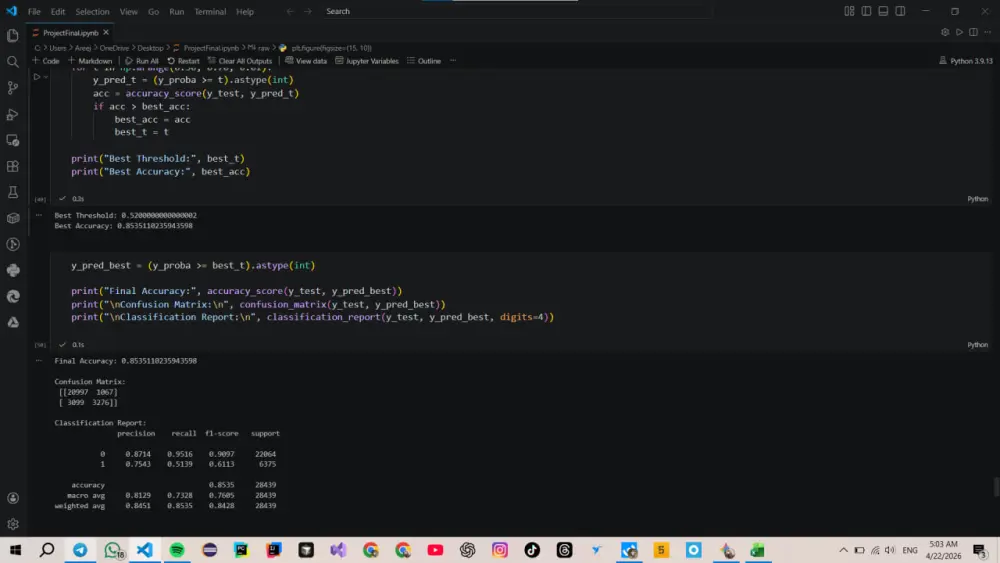
Task: Toggle the primary side bar layout icon
Action: [x=866, y=11]
